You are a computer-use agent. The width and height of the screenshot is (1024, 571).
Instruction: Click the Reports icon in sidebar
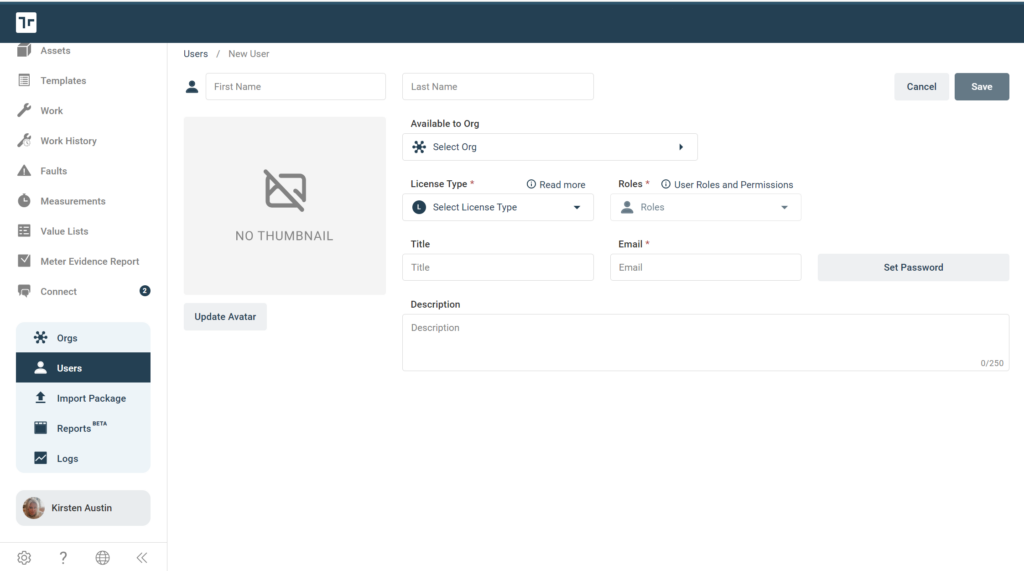coord(40,428)
